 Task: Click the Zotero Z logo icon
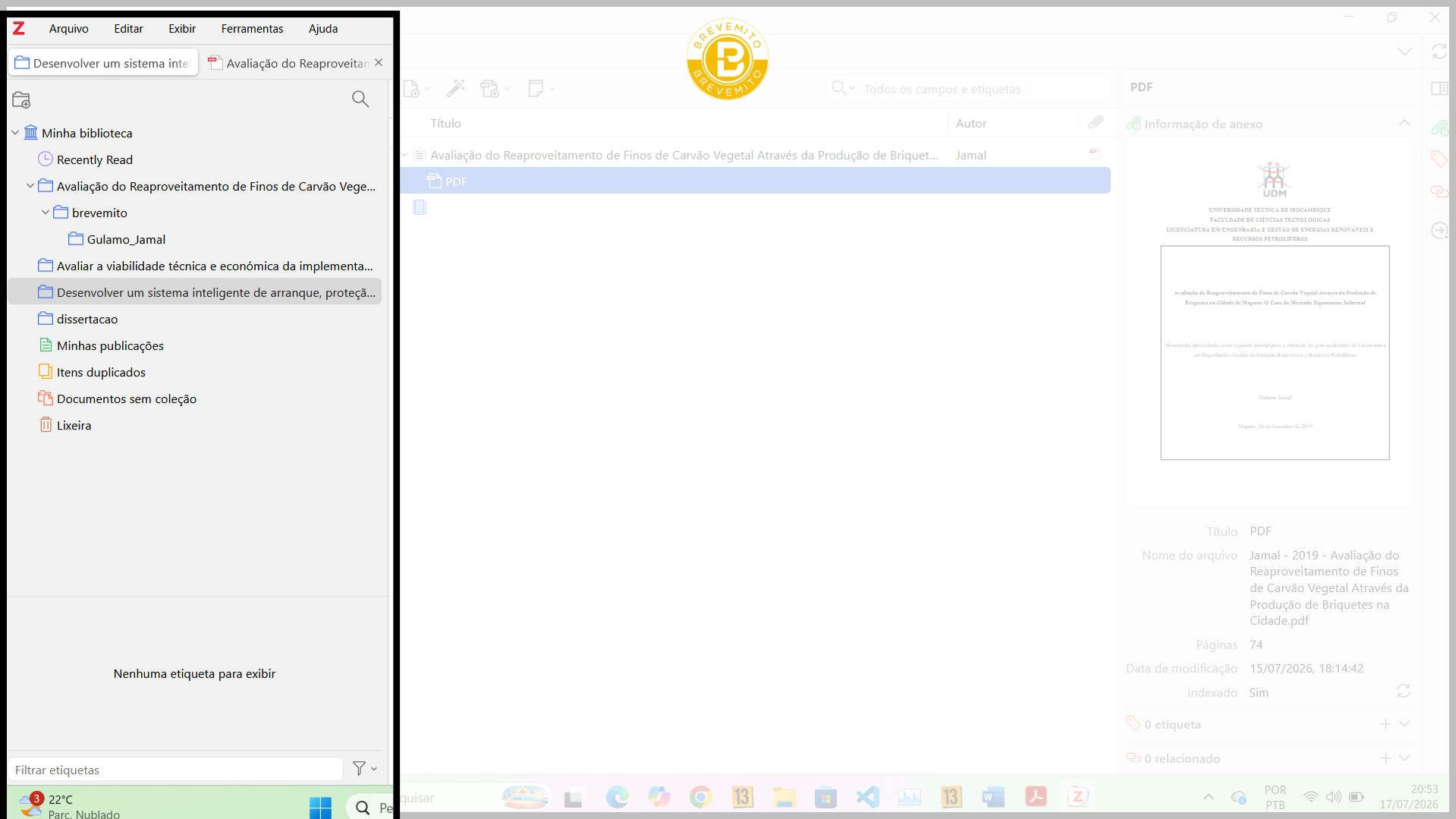19,29
